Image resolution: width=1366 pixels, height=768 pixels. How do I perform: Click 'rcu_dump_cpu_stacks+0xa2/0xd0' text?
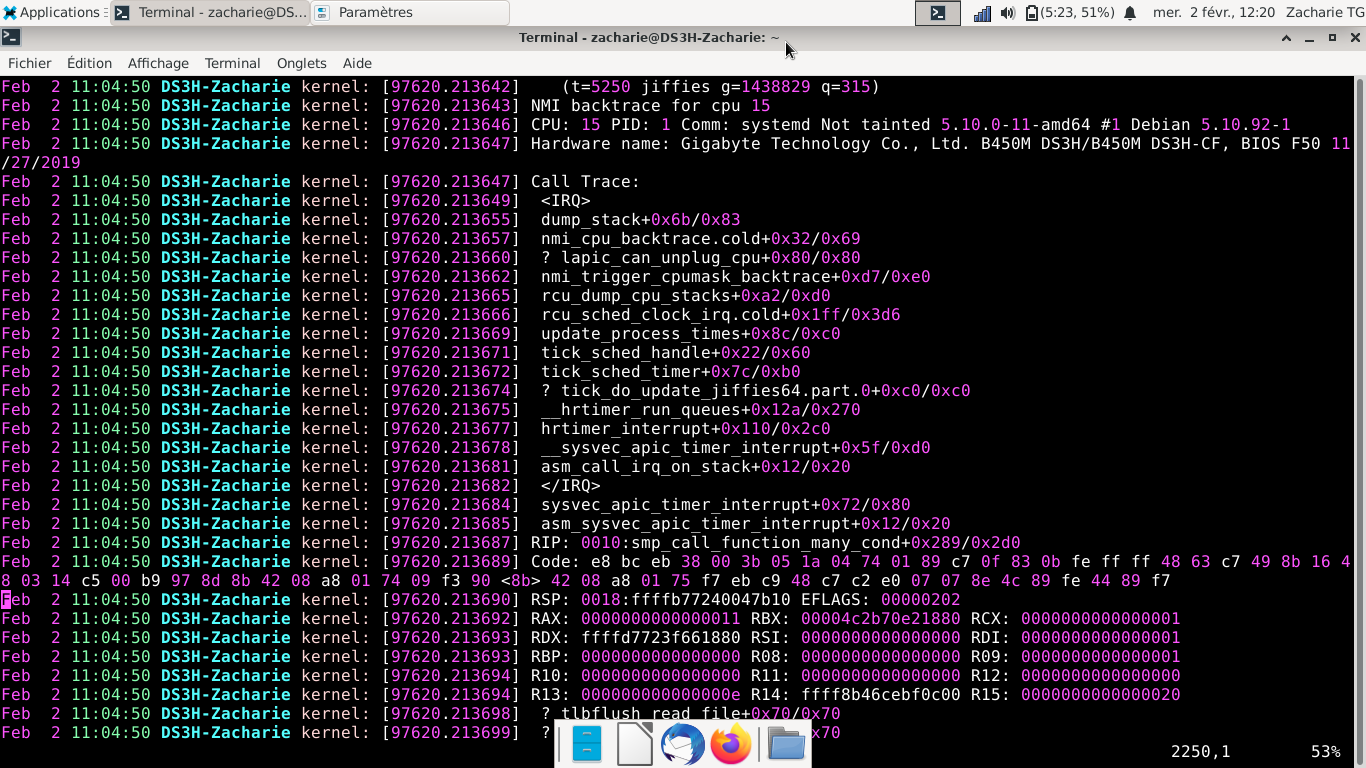point(686,296)
